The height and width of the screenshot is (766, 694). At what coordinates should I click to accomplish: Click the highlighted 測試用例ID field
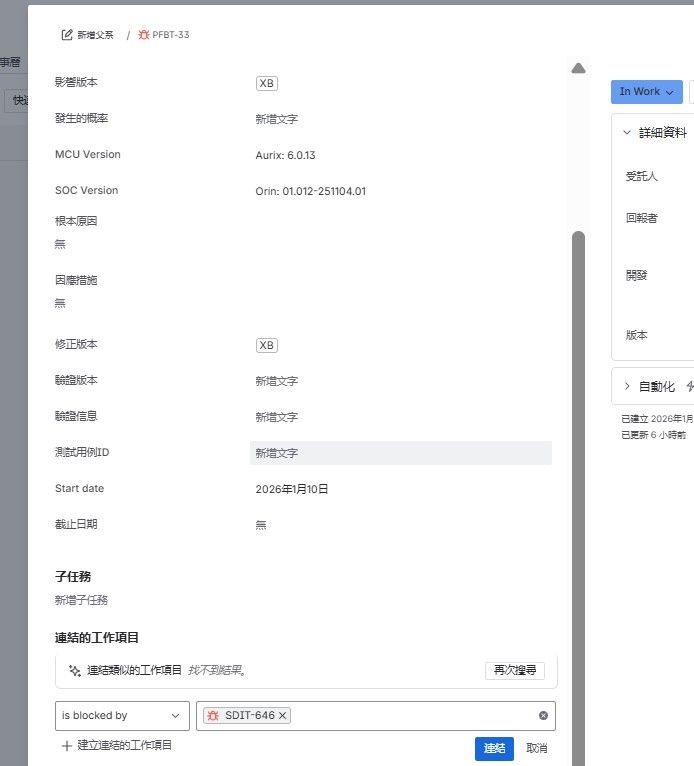400,453
